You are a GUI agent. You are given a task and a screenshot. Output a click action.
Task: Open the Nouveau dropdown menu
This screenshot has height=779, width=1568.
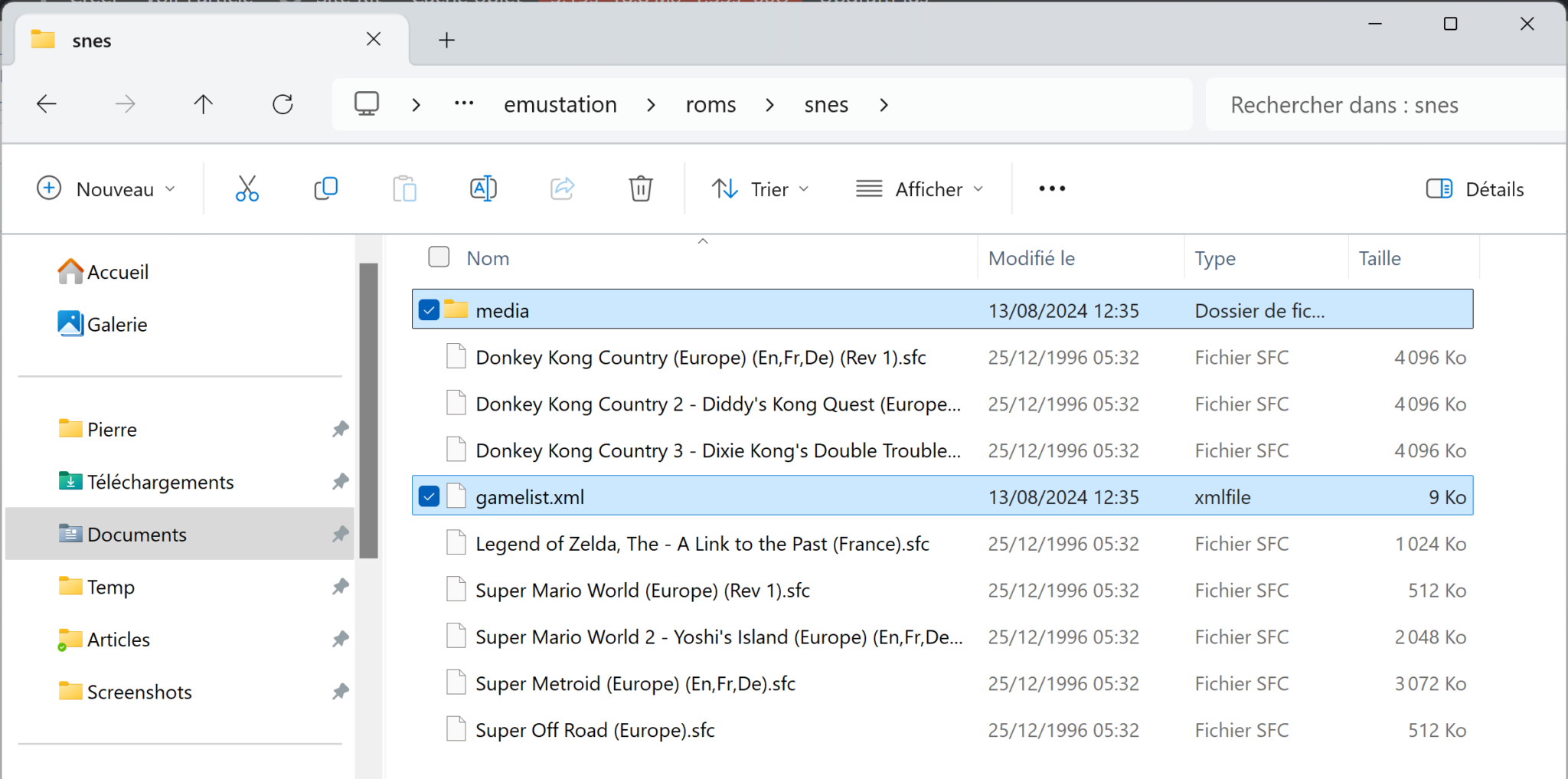(x=106, y=188)
